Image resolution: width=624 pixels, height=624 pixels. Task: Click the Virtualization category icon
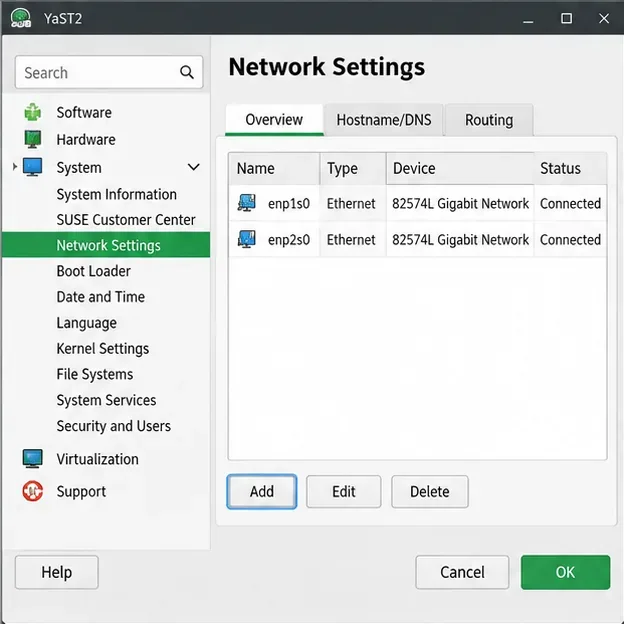pyautogui.click(x=33, y=459)
